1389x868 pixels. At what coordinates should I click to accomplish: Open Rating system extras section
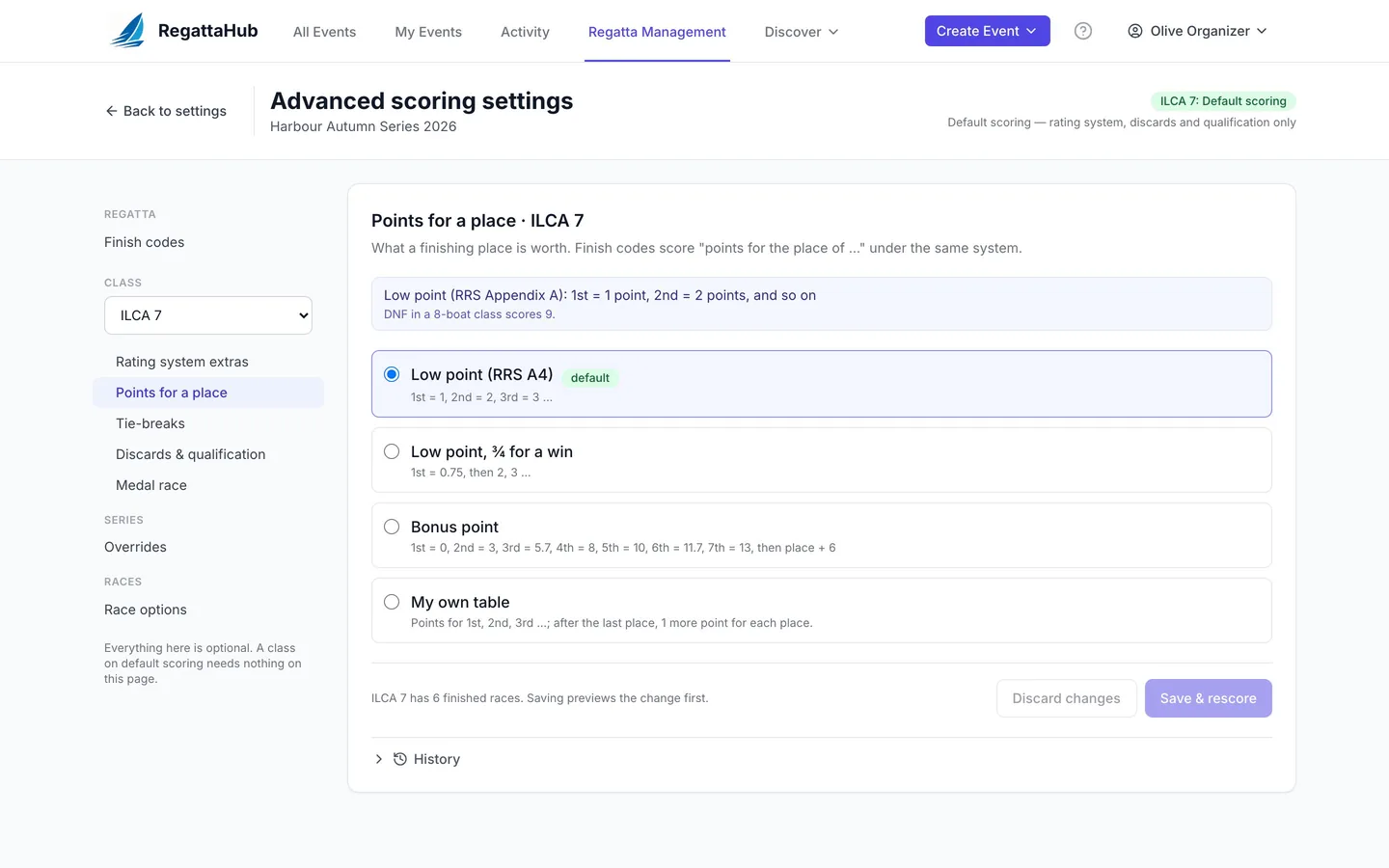pos(208,362)
